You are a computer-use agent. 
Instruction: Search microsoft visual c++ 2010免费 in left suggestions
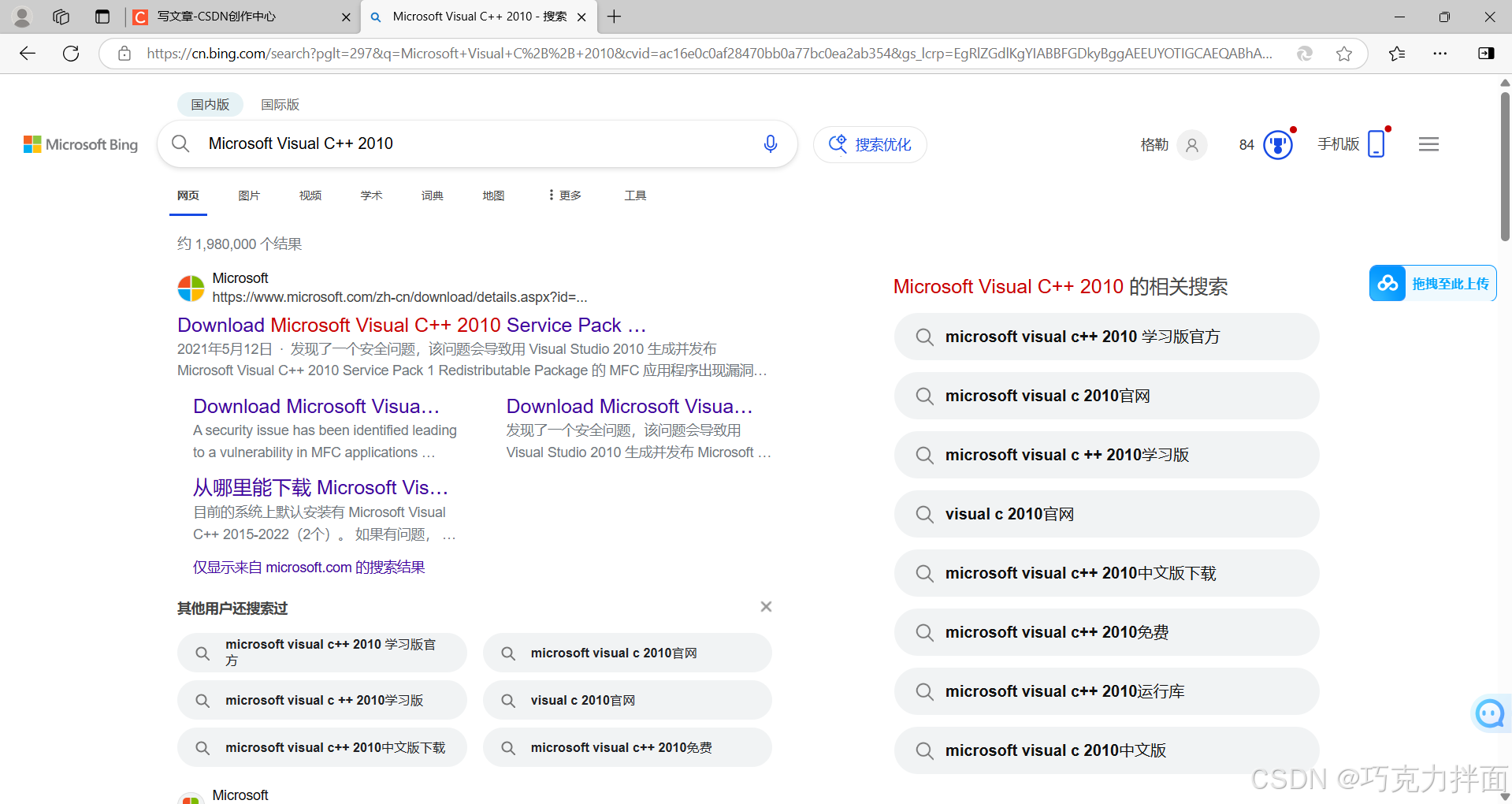pos(627,747)
